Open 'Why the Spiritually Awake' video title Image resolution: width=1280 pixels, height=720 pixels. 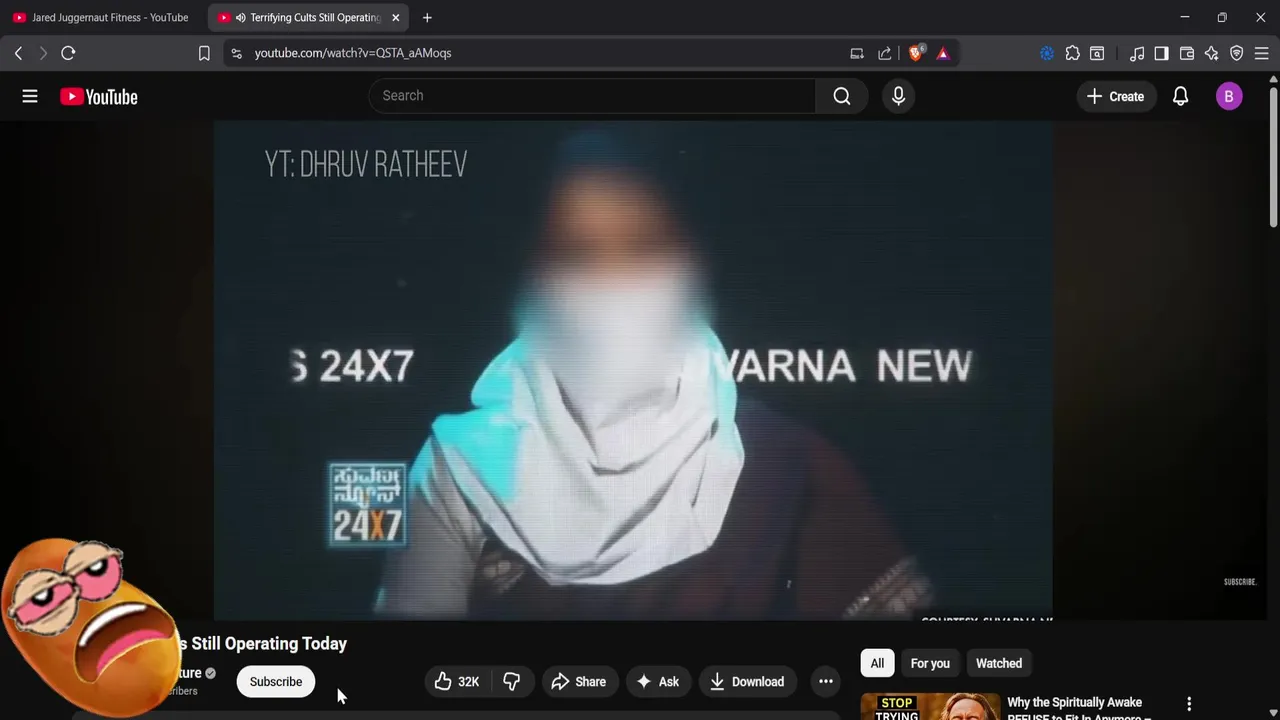[x=1080, y=709]
